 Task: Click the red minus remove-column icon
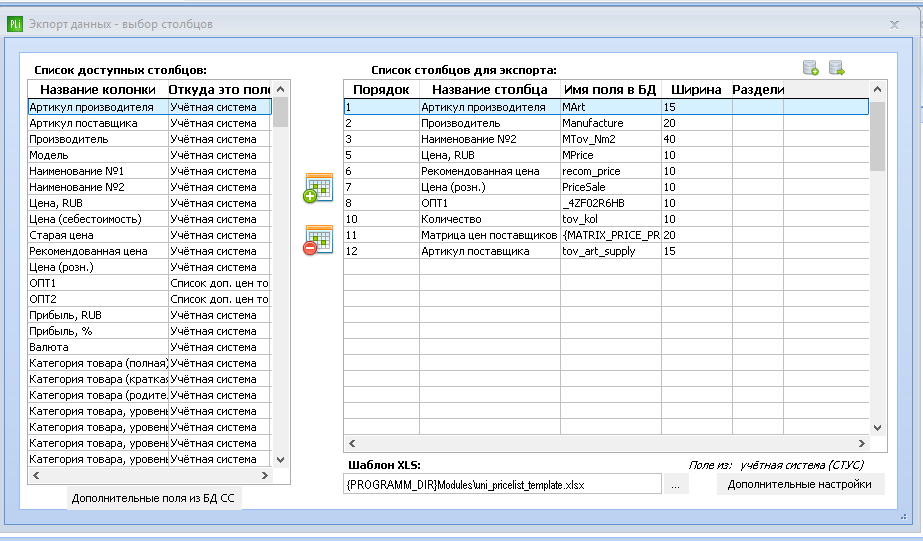coord(318,240)
